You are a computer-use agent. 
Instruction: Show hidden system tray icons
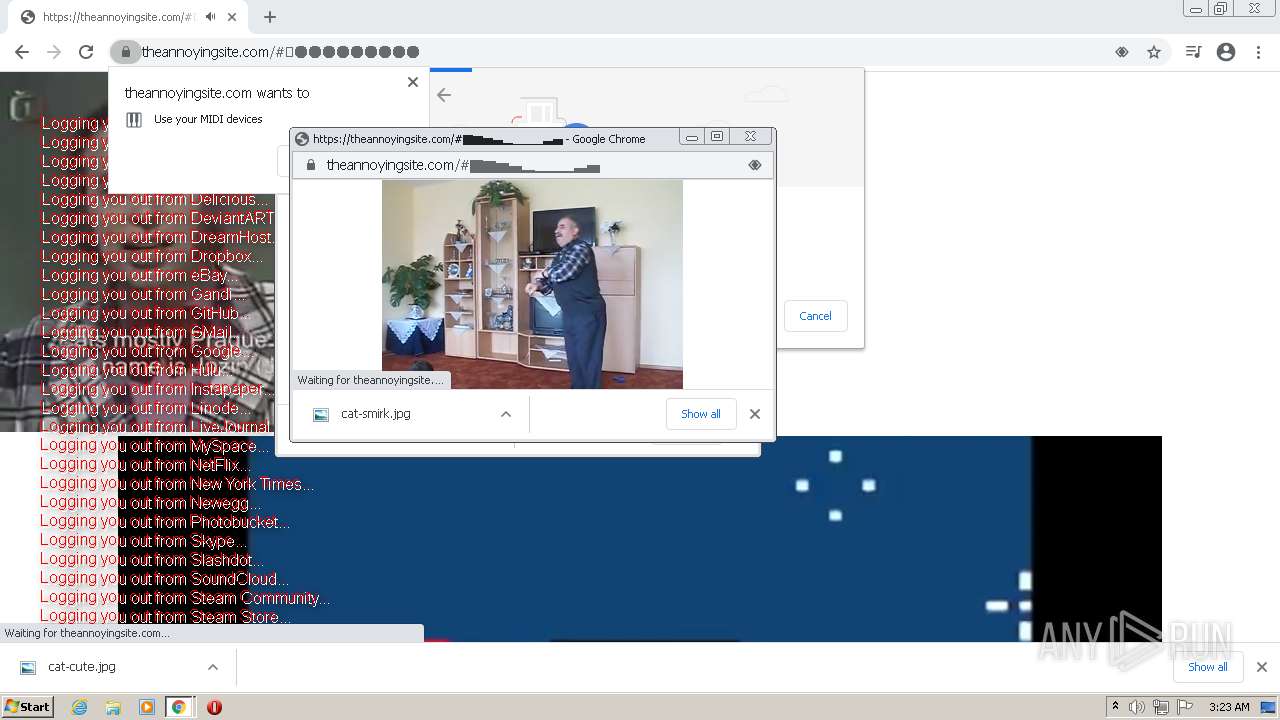click(1115, 707)
